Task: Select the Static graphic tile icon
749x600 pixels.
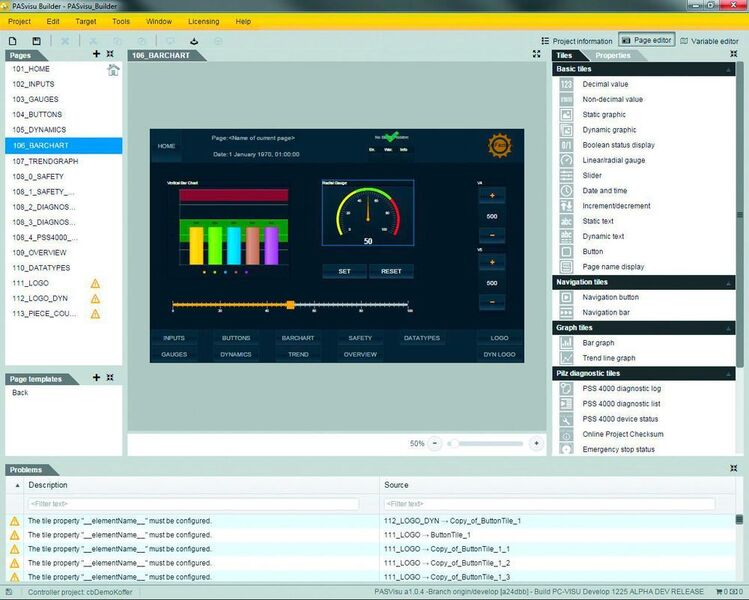Action: coord(566,115)
